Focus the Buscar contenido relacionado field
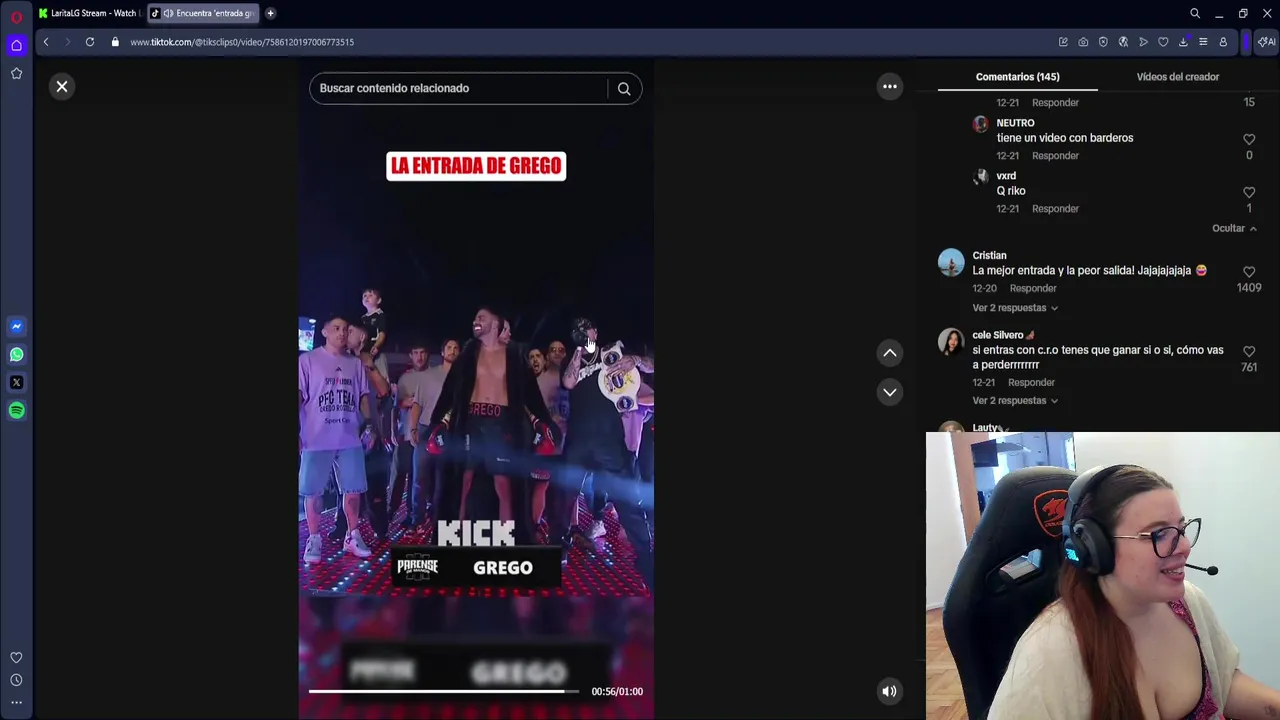This screenshot has width=1280, height=720. coord(458,88)
